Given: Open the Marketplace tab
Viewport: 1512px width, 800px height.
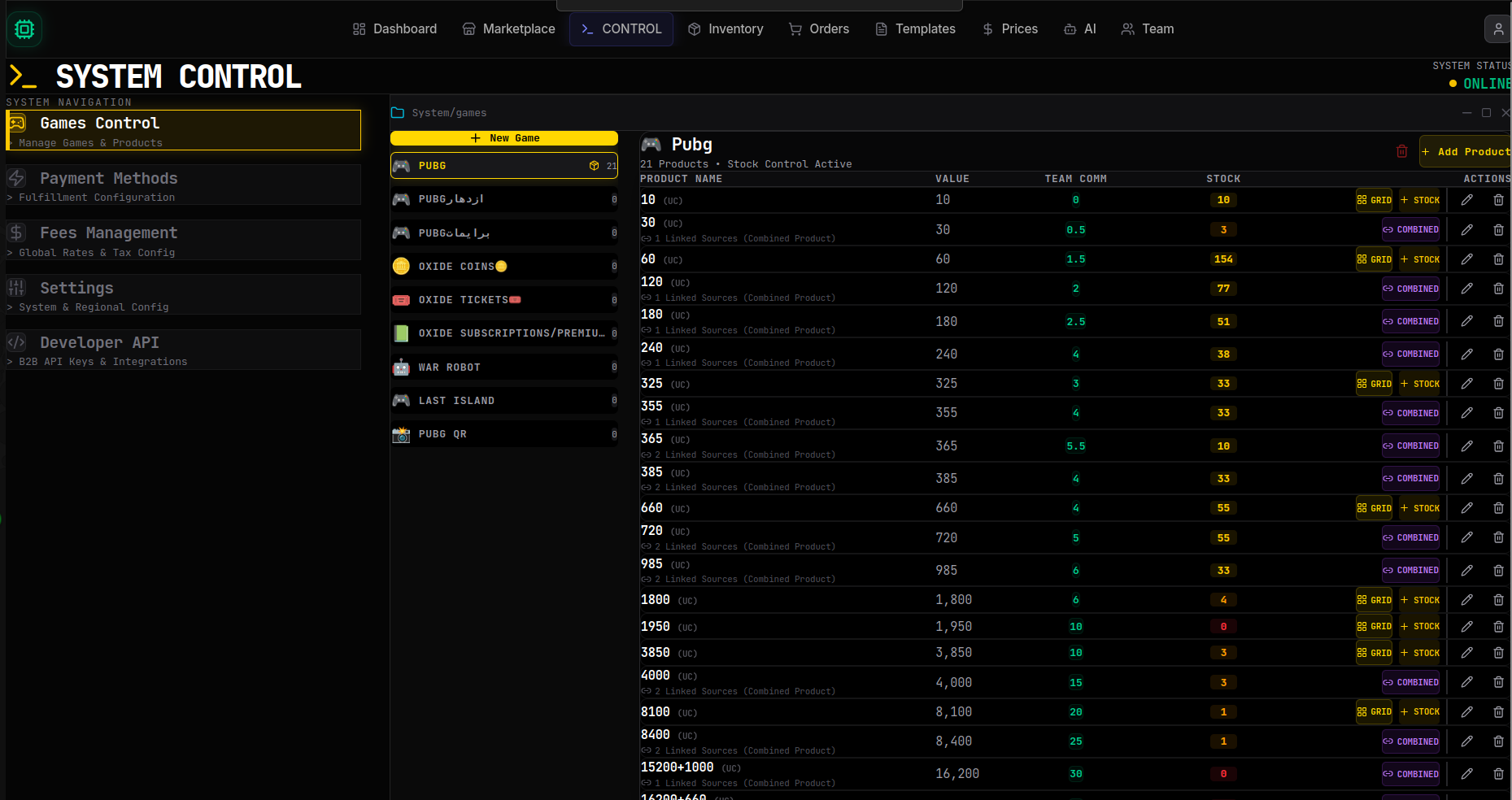Looking at the screenshot, I should point(508,29).
